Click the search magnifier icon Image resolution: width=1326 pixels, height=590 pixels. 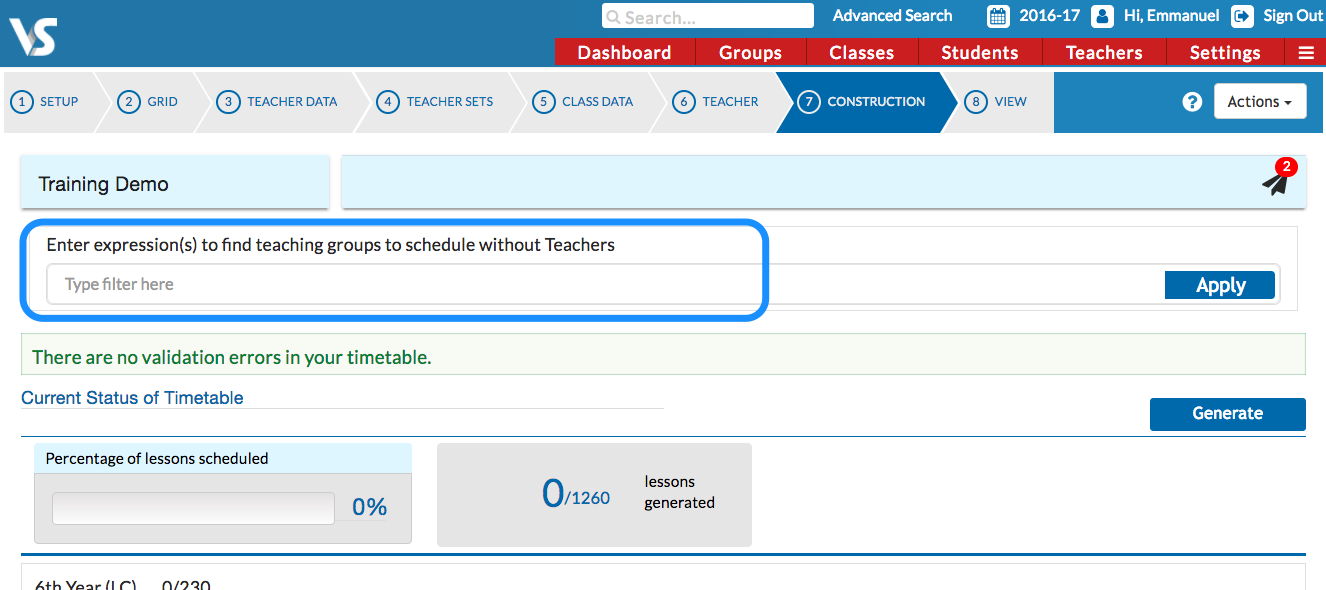click(x=613, y=17)
